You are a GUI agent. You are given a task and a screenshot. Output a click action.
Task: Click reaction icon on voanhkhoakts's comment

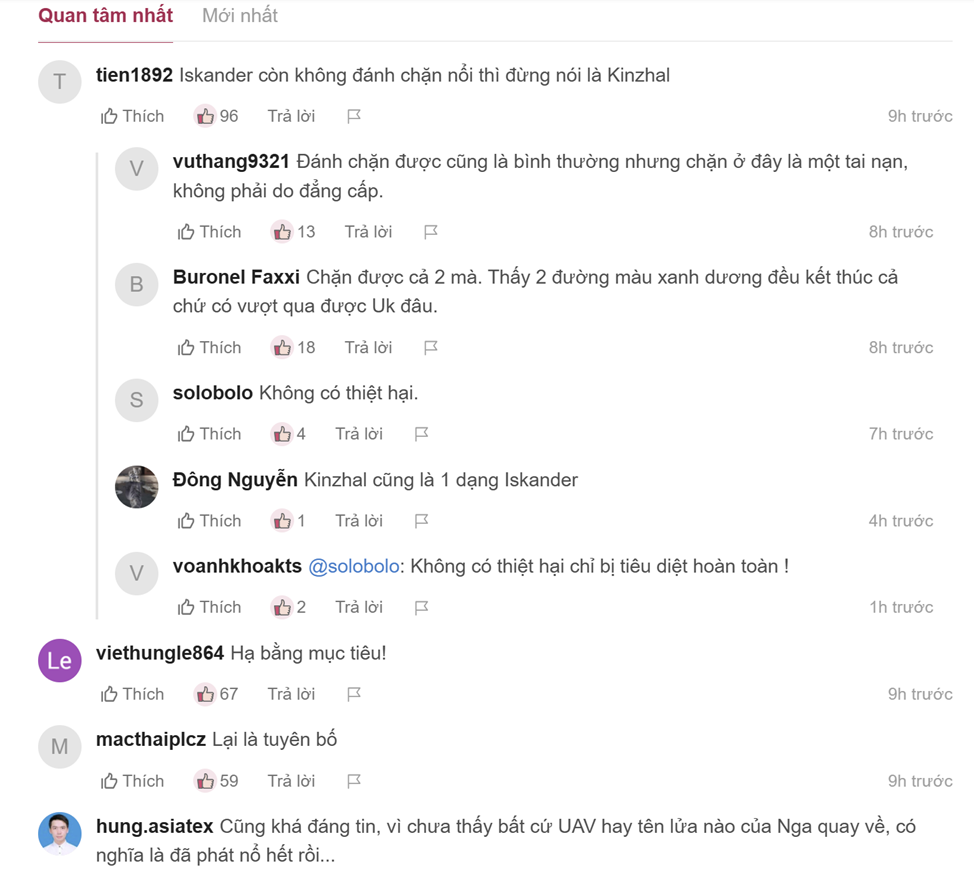[x=282, y=607]
